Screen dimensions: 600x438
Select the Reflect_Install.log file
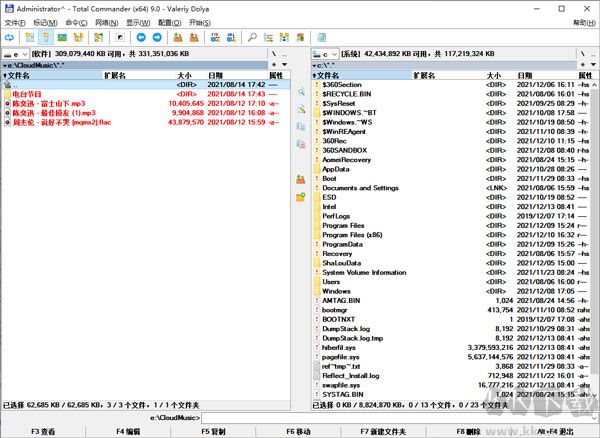coord(452,376)
